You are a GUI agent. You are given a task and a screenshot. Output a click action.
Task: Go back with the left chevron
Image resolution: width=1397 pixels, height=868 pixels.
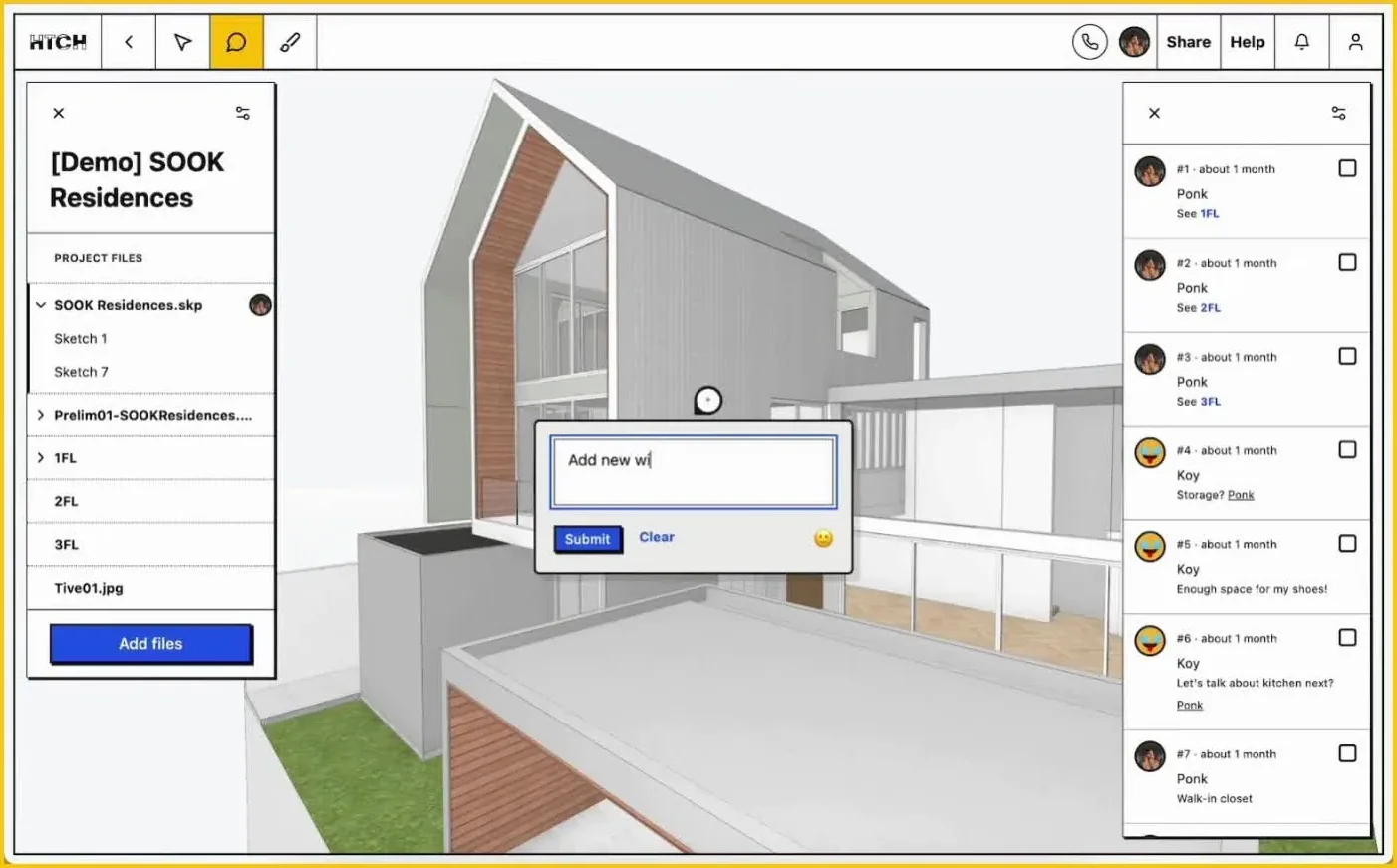click(129, 42)
